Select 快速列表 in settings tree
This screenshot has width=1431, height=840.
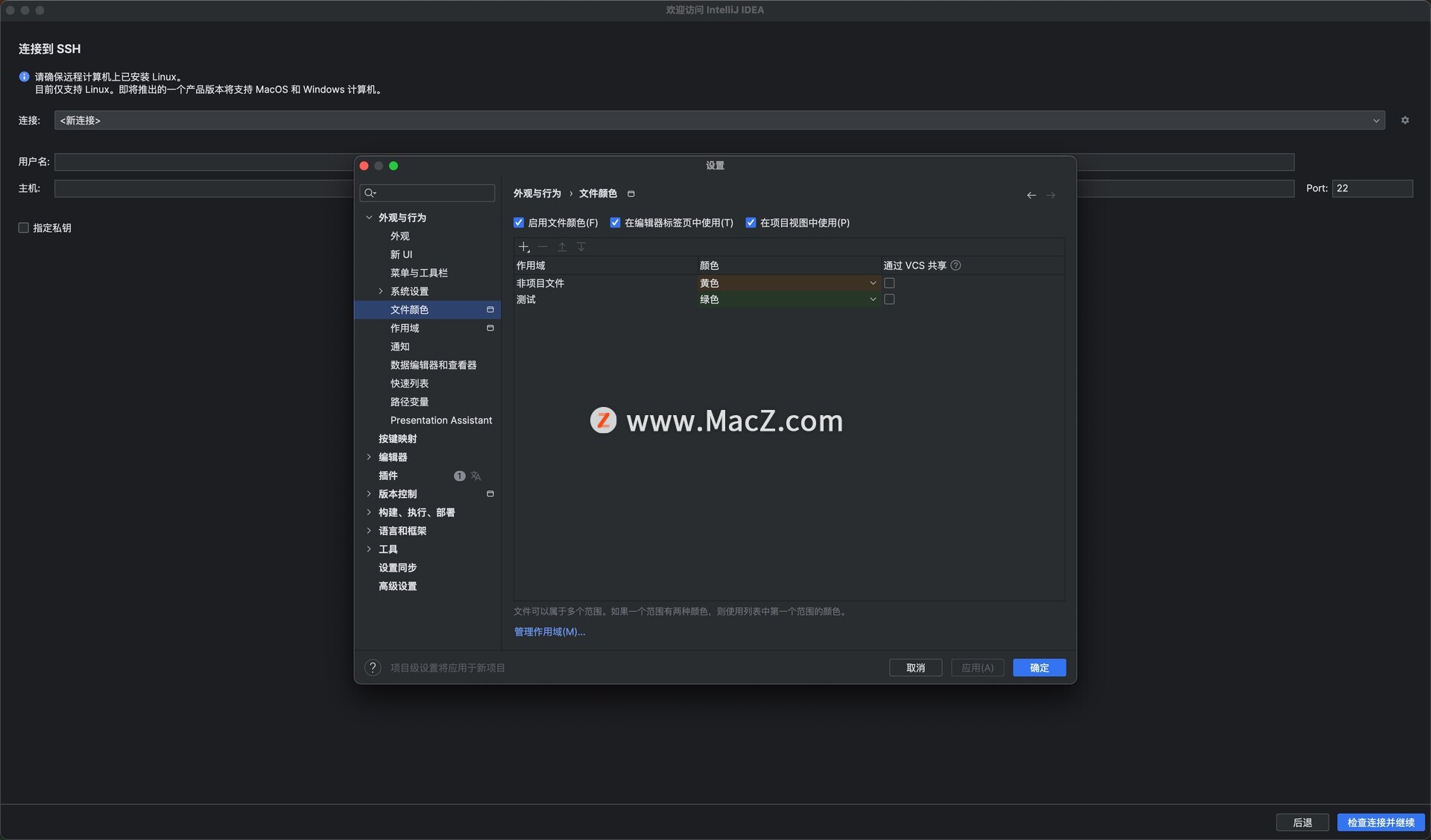(x=409, y=384)
